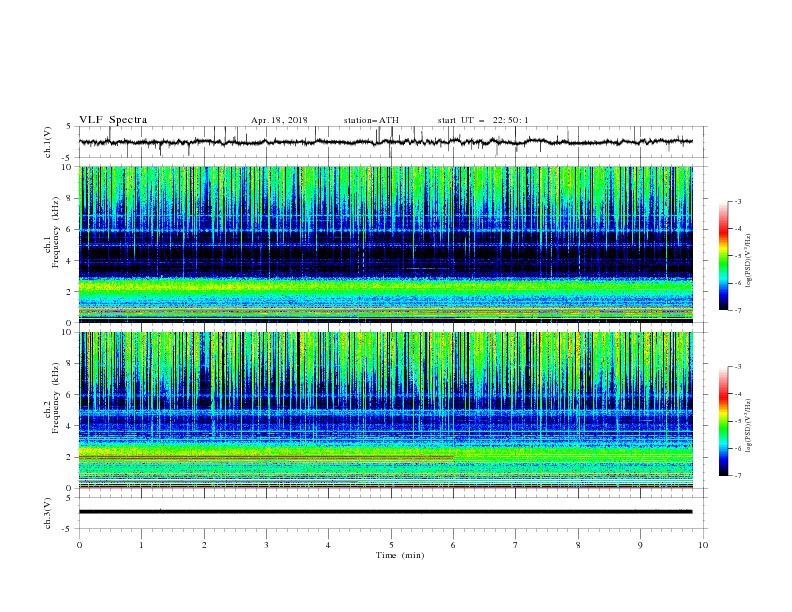Click time axis tick label '9'
The width and height of the screenshot is (792, 612).
tap(640, 545)
